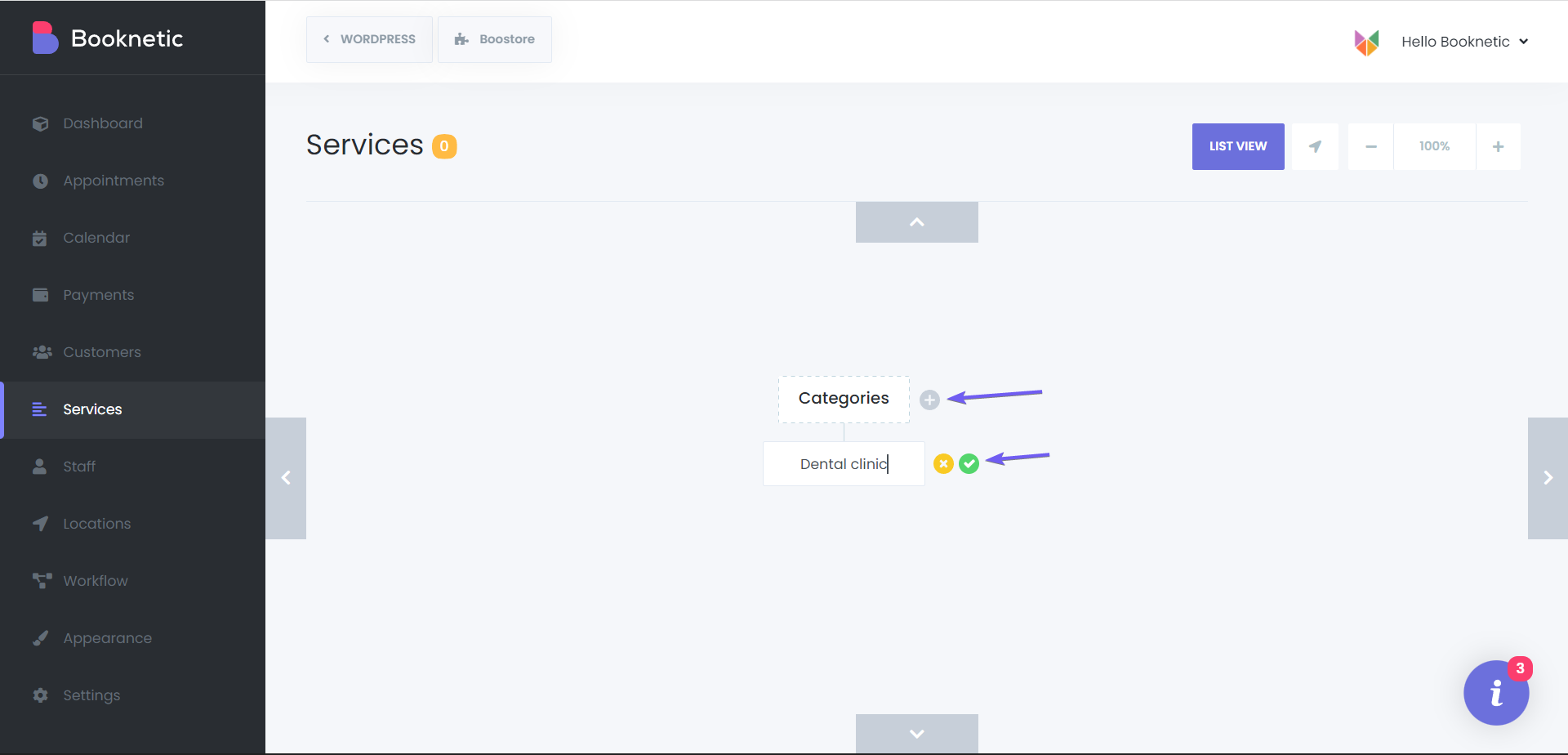Zoom in with the plus button
Image resolution: width=1568 pixels, height=755 pixels.
1498,146
